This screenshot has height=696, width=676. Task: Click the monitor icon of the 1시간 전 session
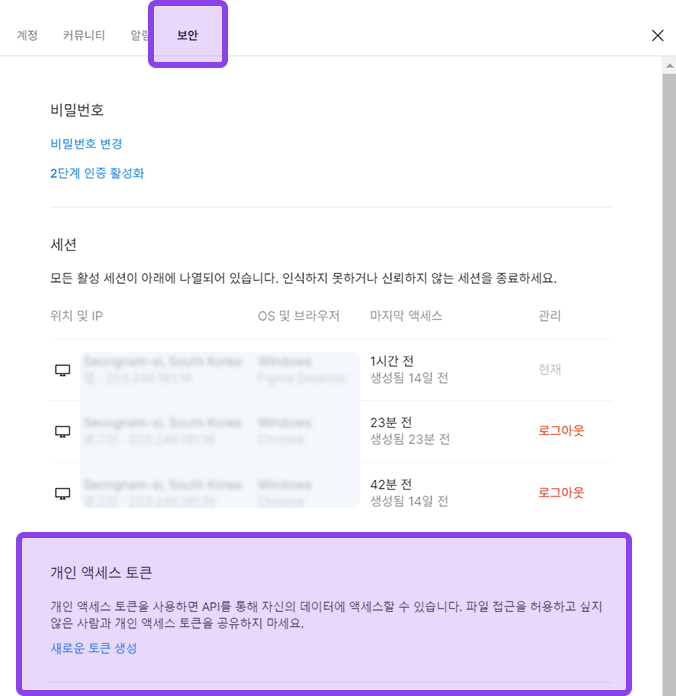pos(63,370)
